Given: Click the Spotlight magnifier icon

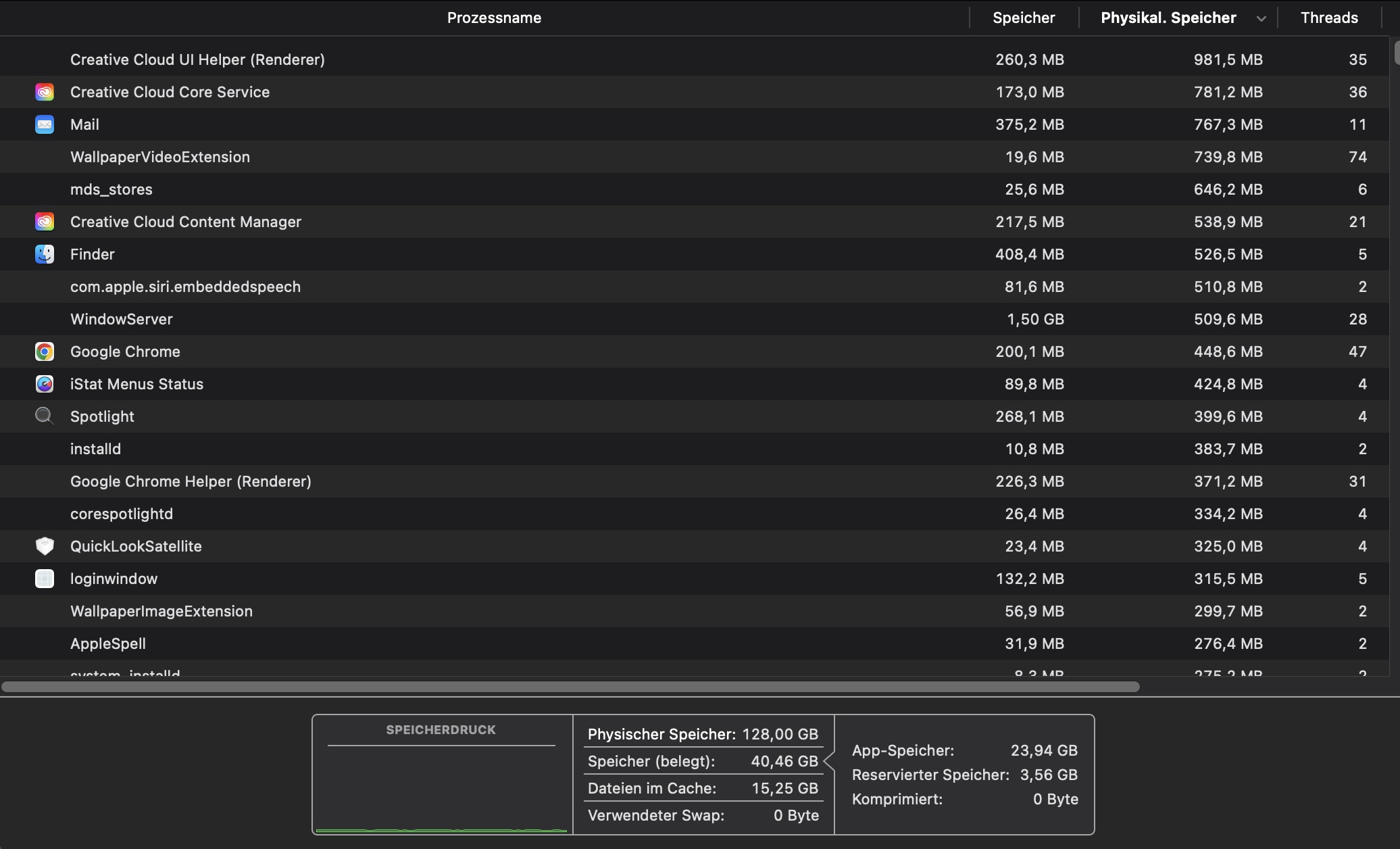Looking at the screenshot, I should click(45, 416).
